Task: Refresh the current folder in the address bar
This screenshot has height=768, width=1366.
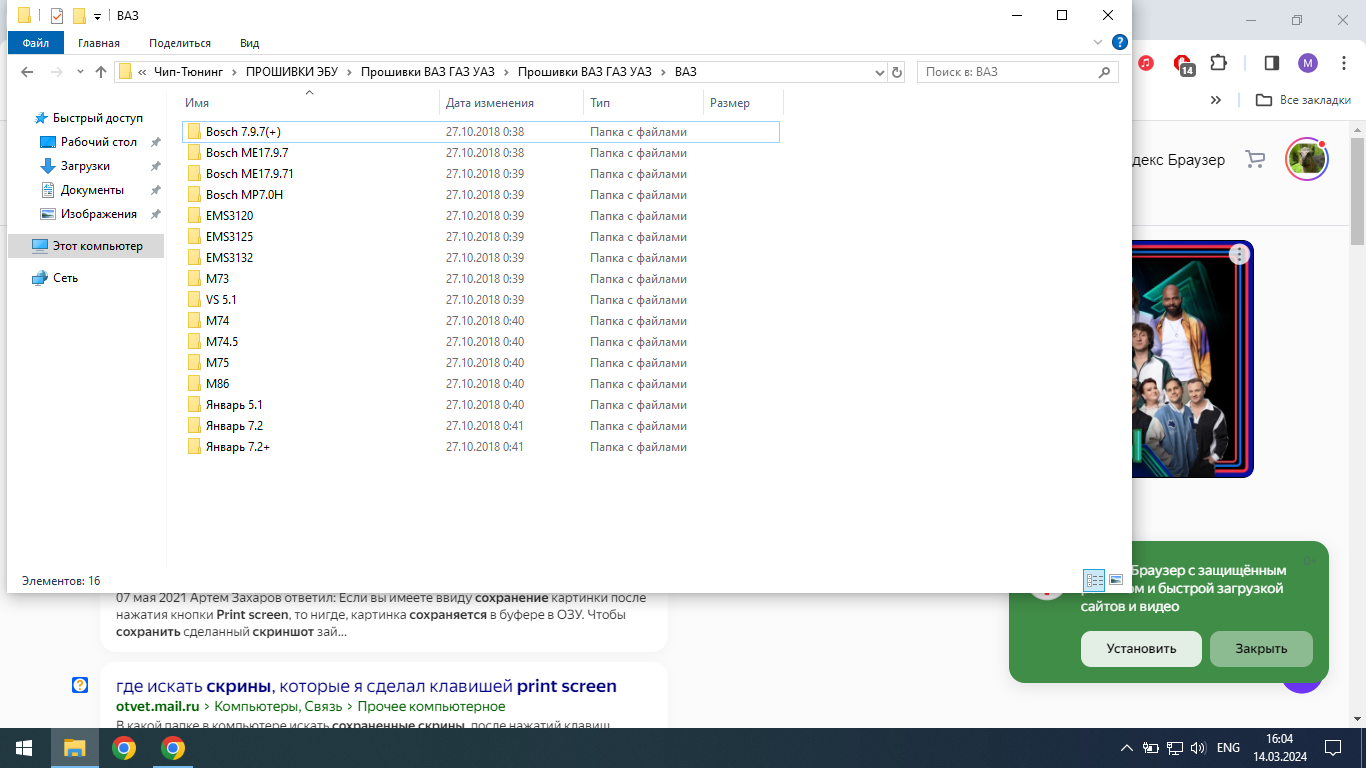Action: click(x=897, y=72)
